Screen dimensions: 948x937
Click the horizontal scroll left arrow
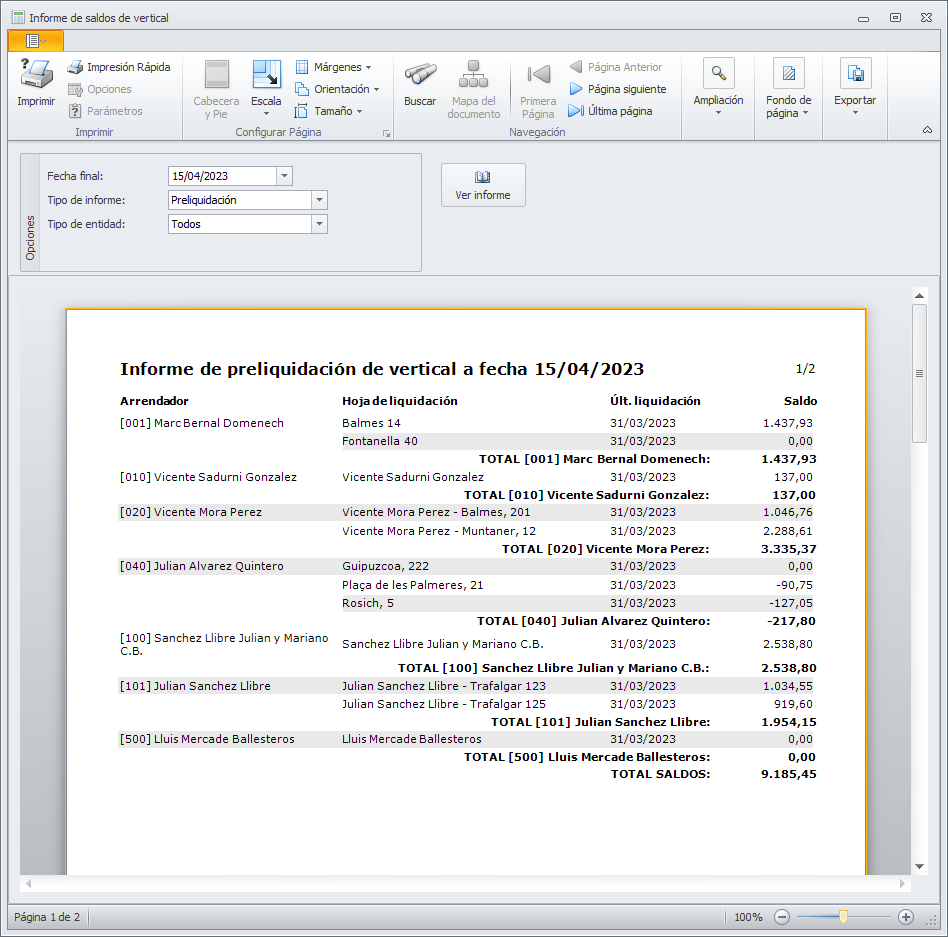[x=28, y=884]
